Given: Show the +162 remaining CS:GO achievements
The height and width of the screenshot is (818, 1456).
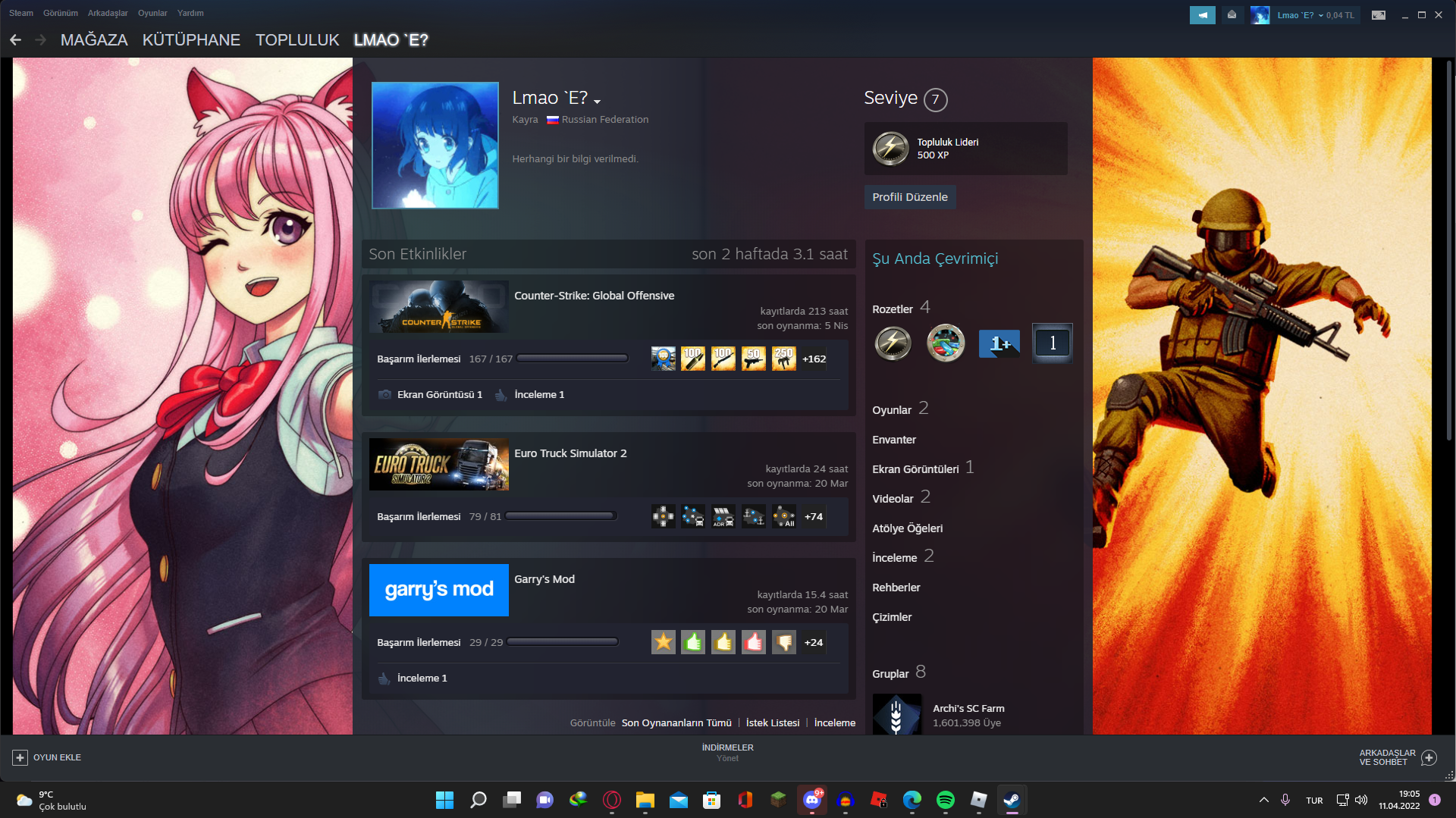Looking at the screenshot, I should [x=814, y=359].
